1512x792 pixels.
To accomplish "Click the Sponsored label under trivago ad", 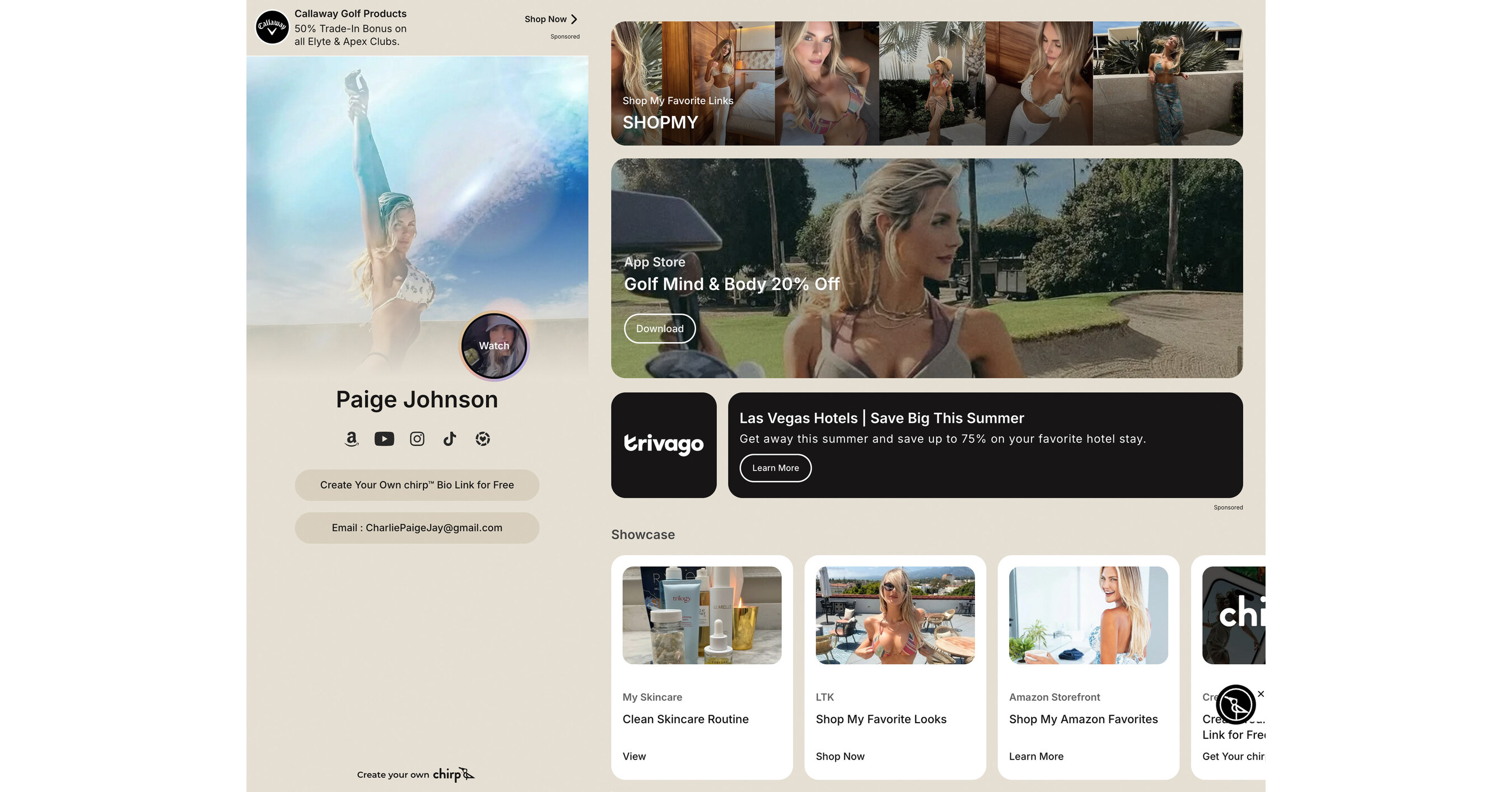I will (1228, 507).
